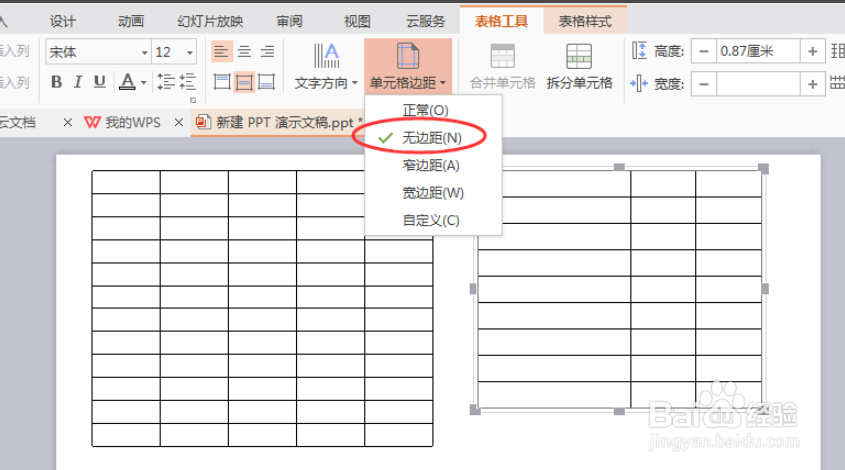Select 无边距(N) margin option
The height and width of the screenshot is (470, 845).
point(433,138)
